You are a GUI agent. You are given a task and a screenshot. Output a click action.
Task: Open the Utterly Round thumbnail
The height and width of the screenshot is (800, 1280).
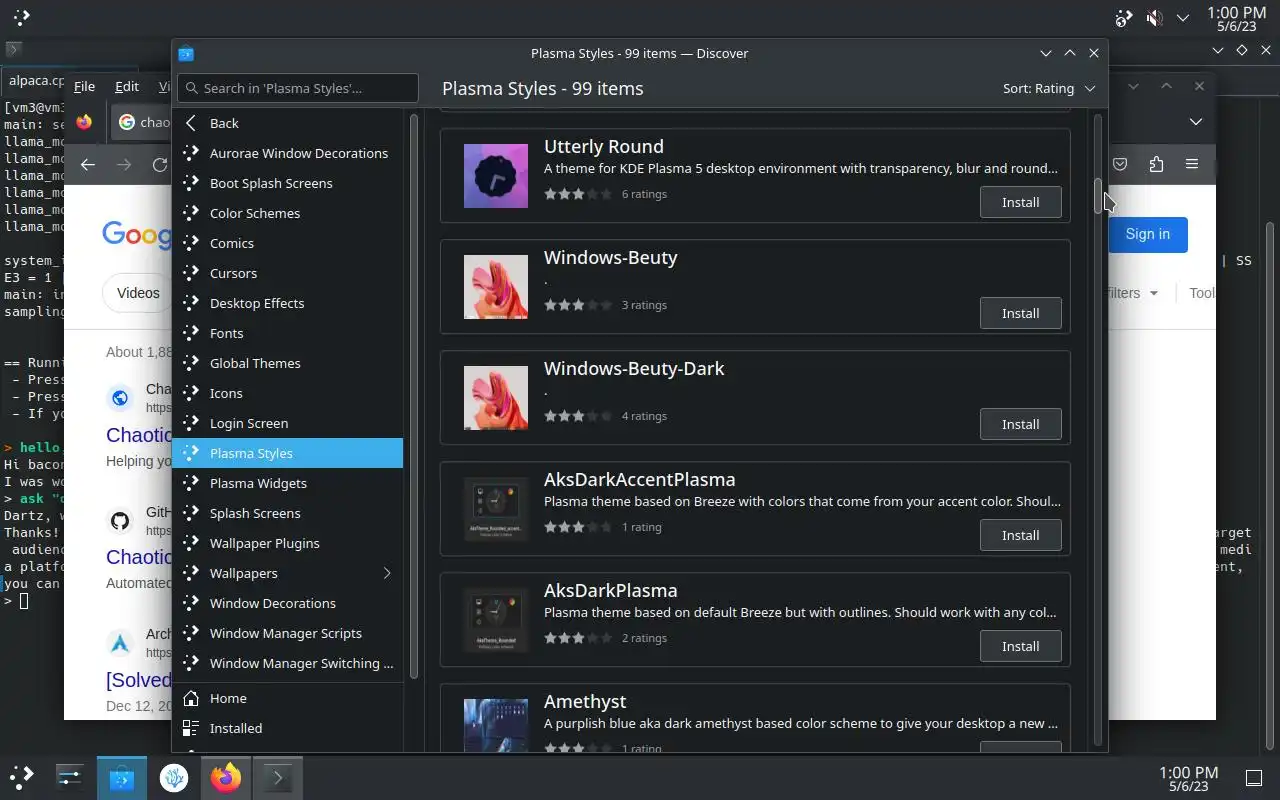(496, 176)
